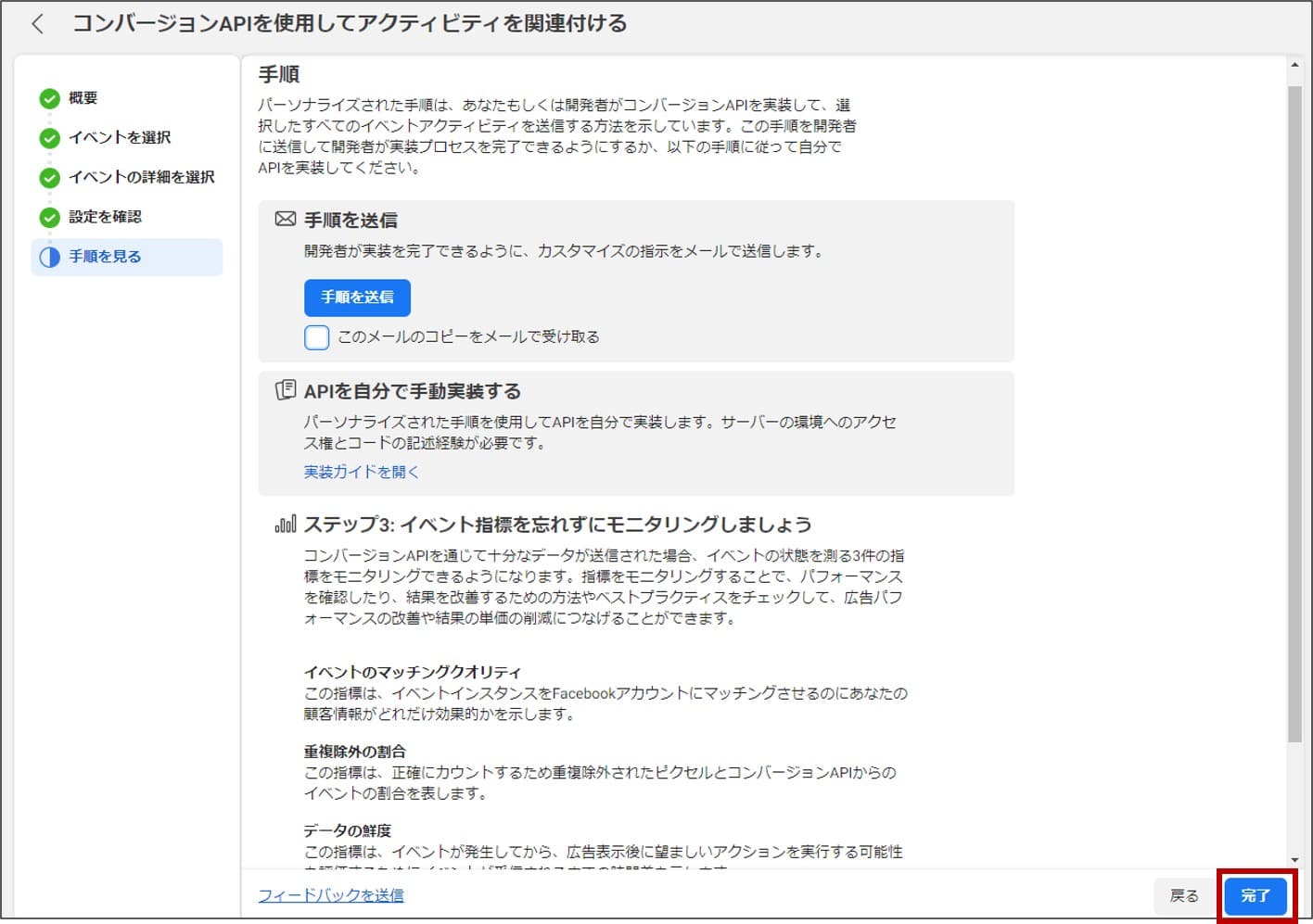Go to the 設定を確認 step
1313x924 pixels.
point(105,217)
